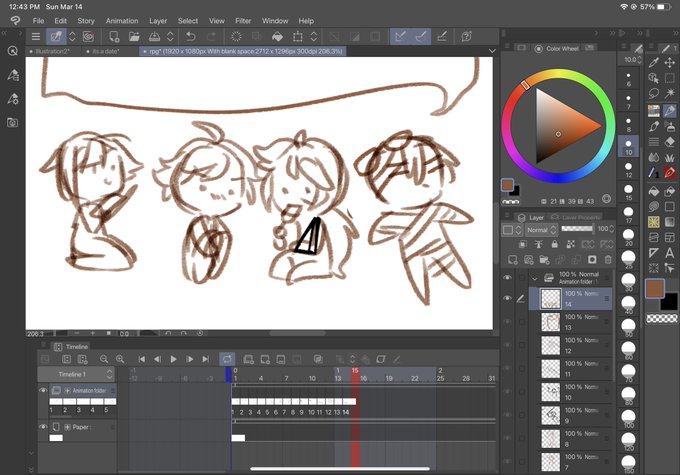Click the Fill bucket icon in command bar
Image resolution: width=680 pixels, height=475 pixels.
pyautogui.click(x=277, y=37)
